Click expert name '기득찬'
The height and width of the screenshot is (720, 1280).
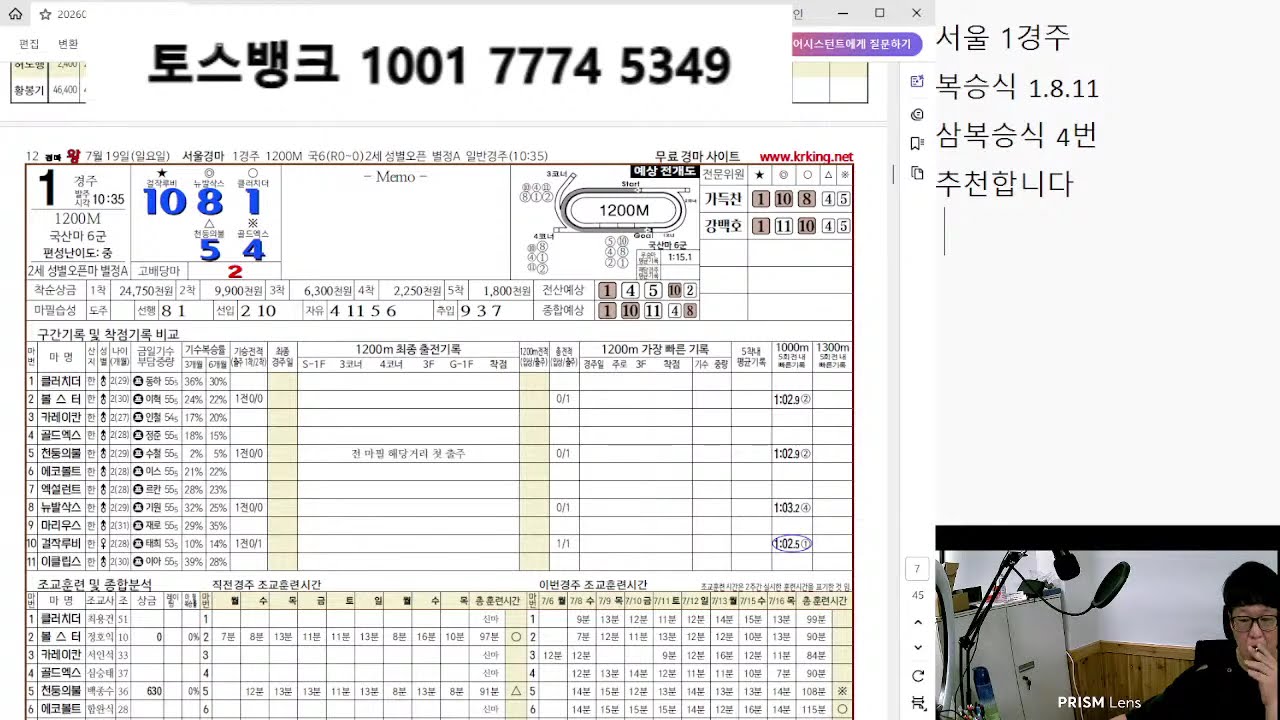723,199
